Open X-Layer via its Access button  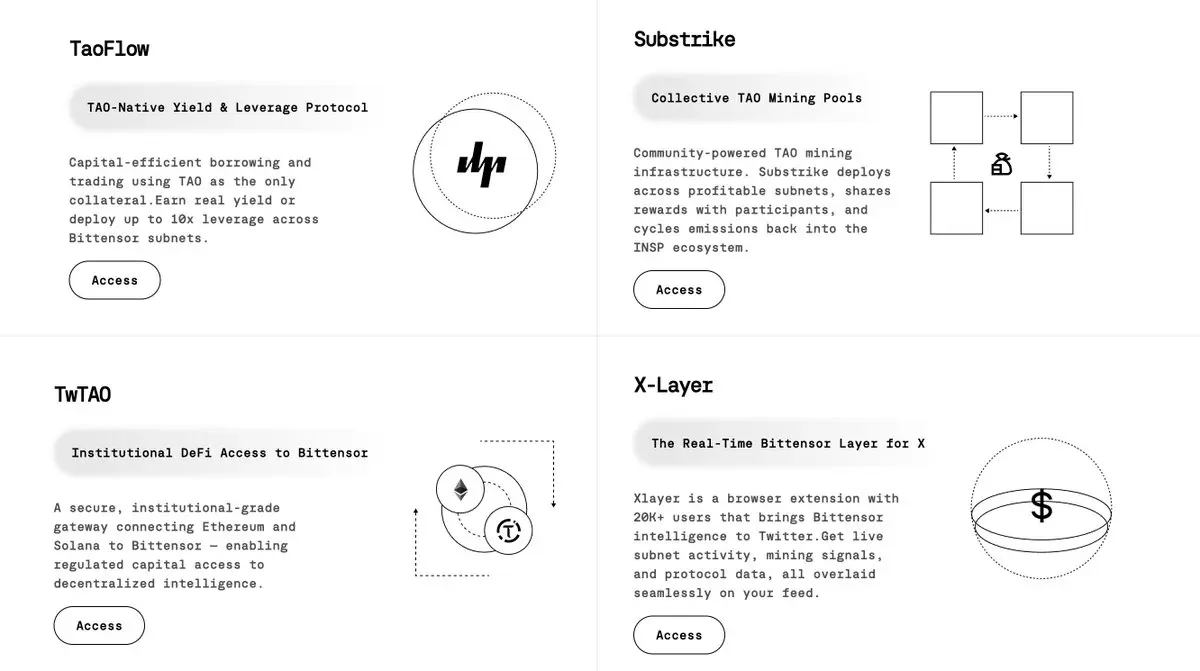(679, 635)
